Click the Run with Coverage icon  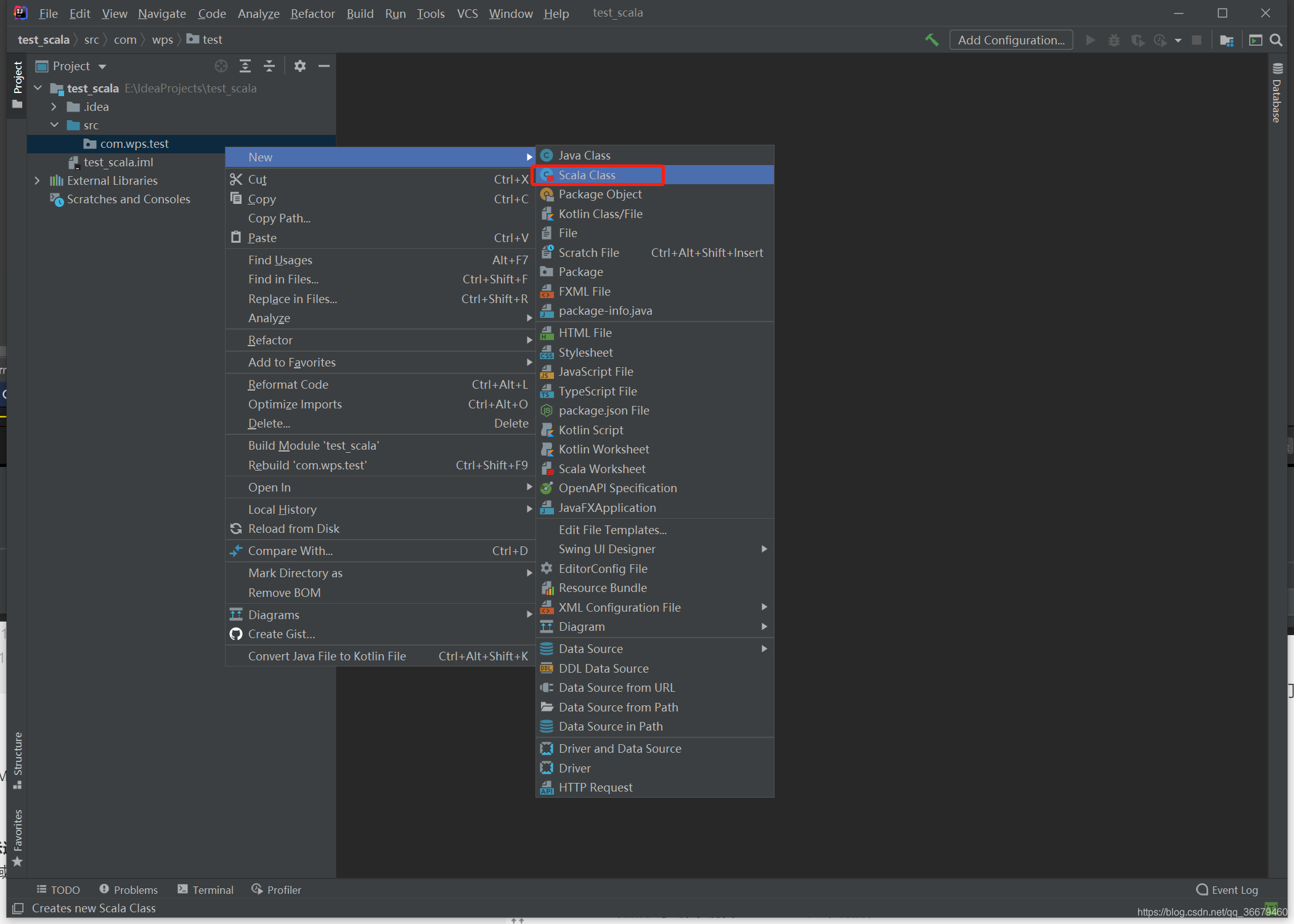click(1137, 40)
